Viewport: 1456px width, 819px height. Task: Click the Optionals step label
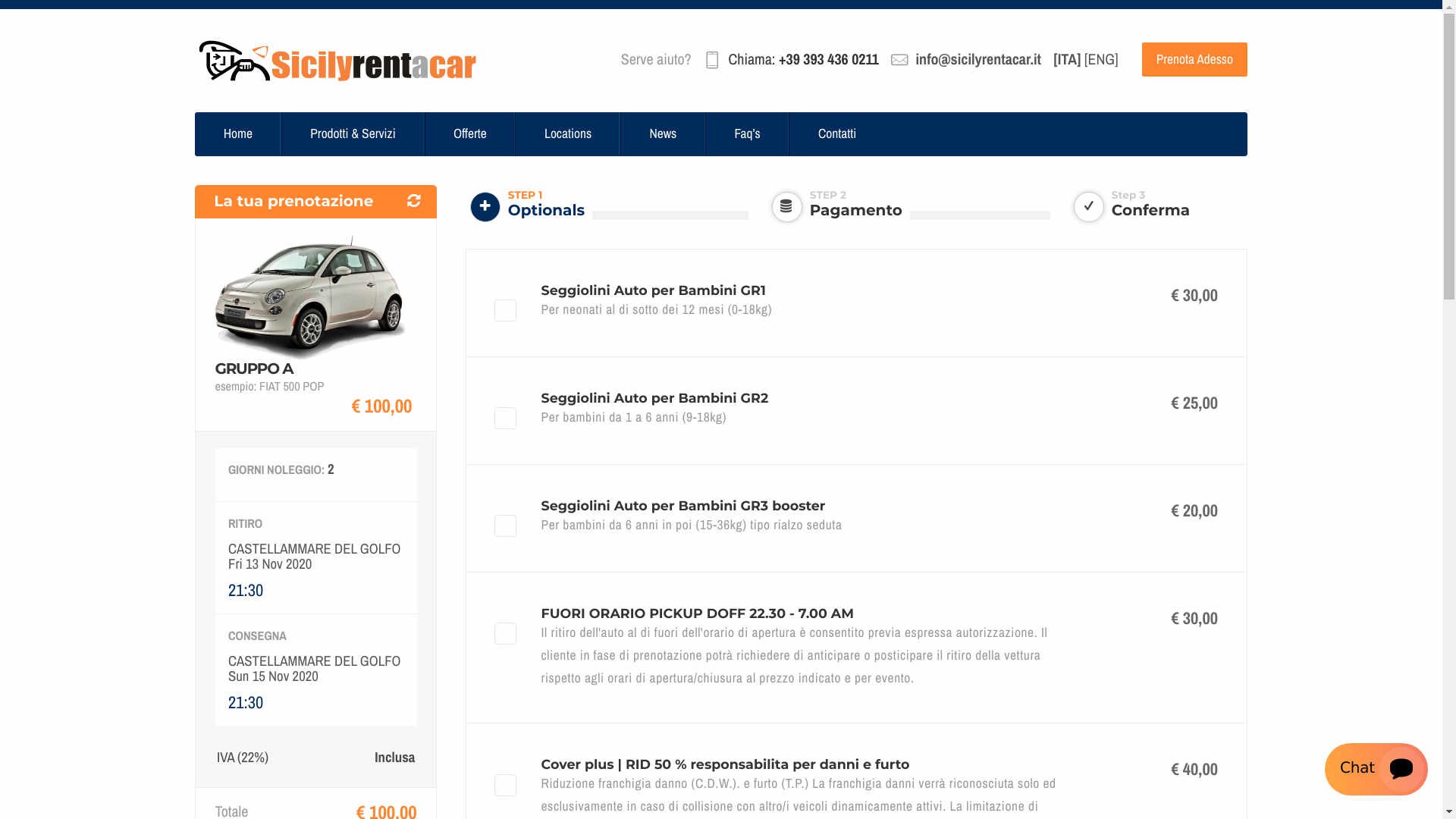pyautogui.click(x=546, y=210)
